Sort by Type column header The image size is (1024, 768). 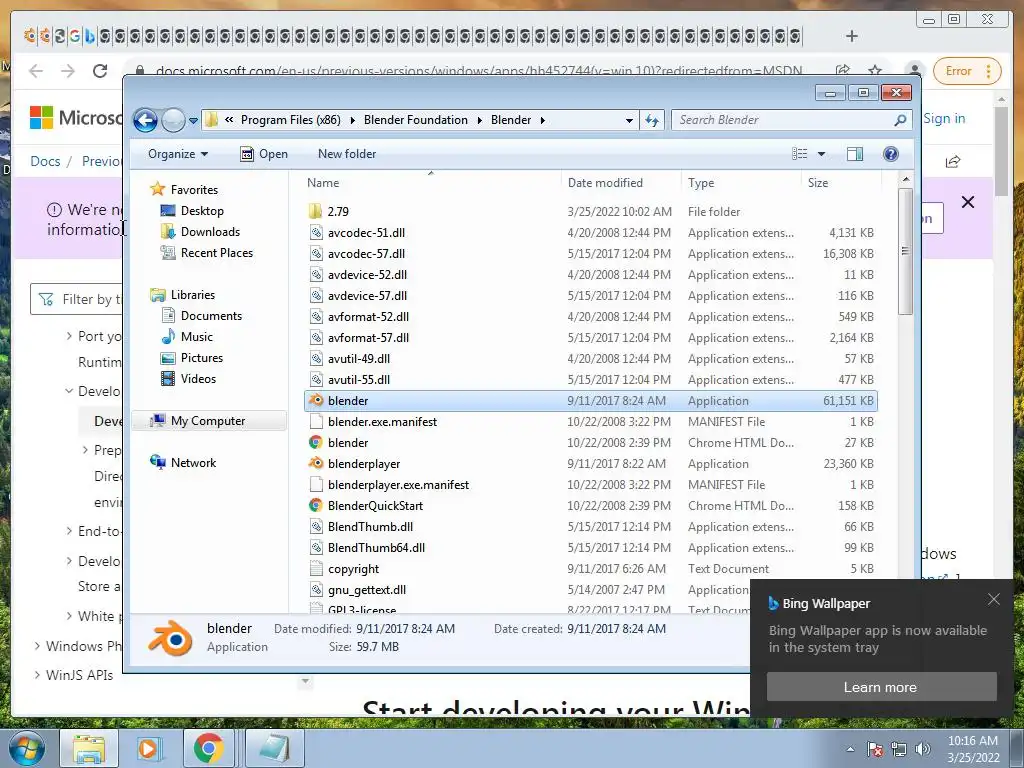[x=701, y=183]
